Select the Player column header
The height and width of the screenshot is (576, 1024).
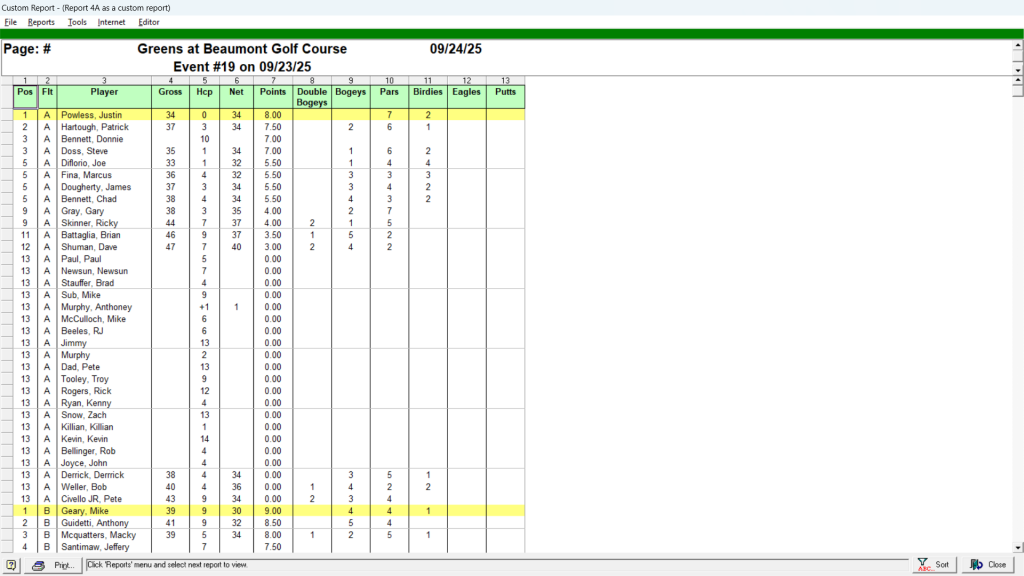pos(104,91)
